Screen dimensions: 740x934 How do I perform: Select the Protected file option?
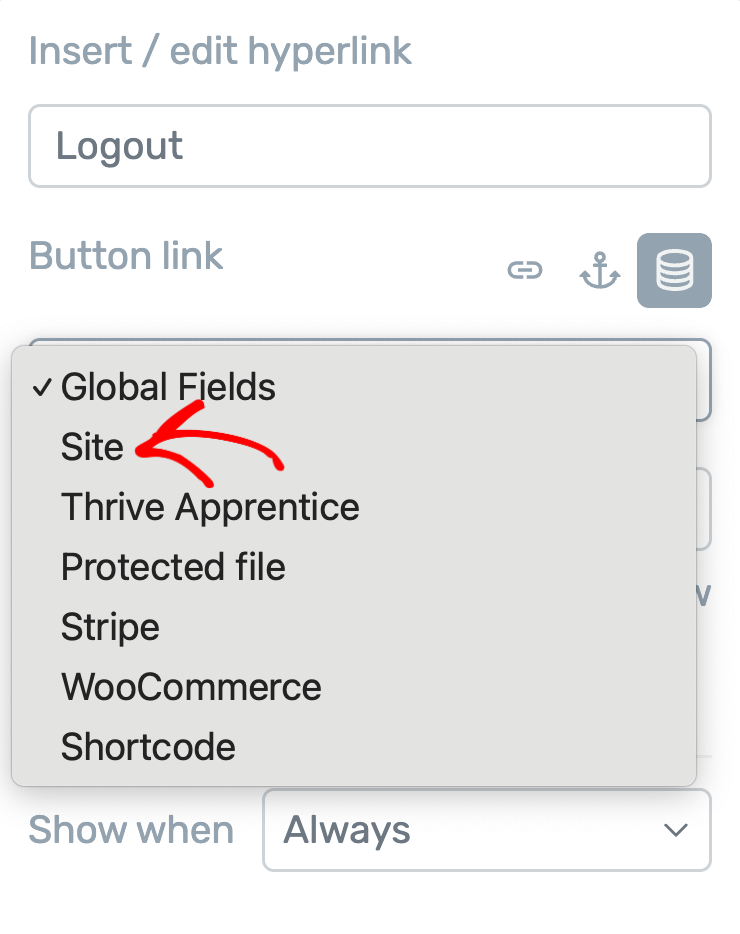[x=173, y=566]
